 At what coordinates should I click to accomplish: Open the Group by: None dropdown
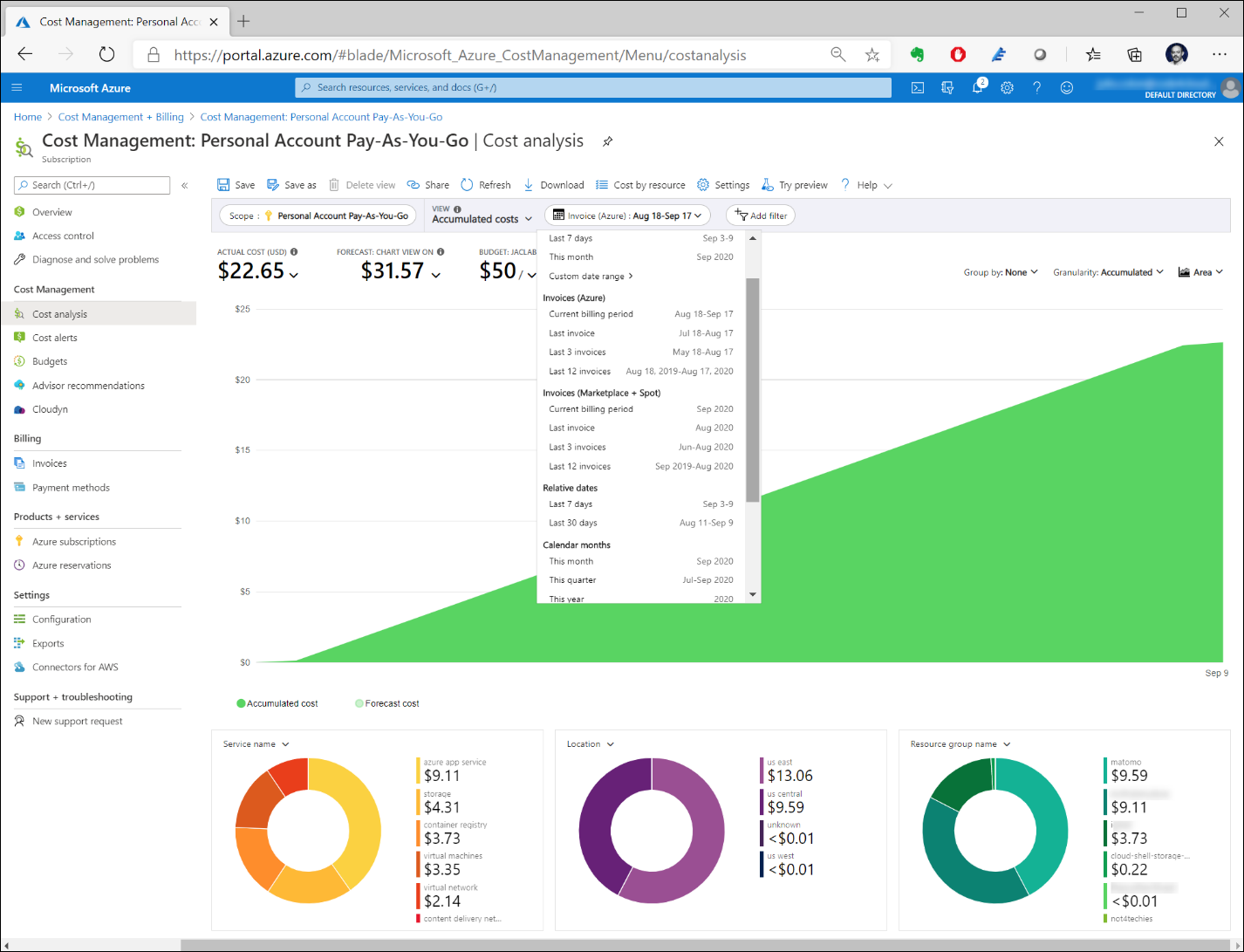(1001, 272)
